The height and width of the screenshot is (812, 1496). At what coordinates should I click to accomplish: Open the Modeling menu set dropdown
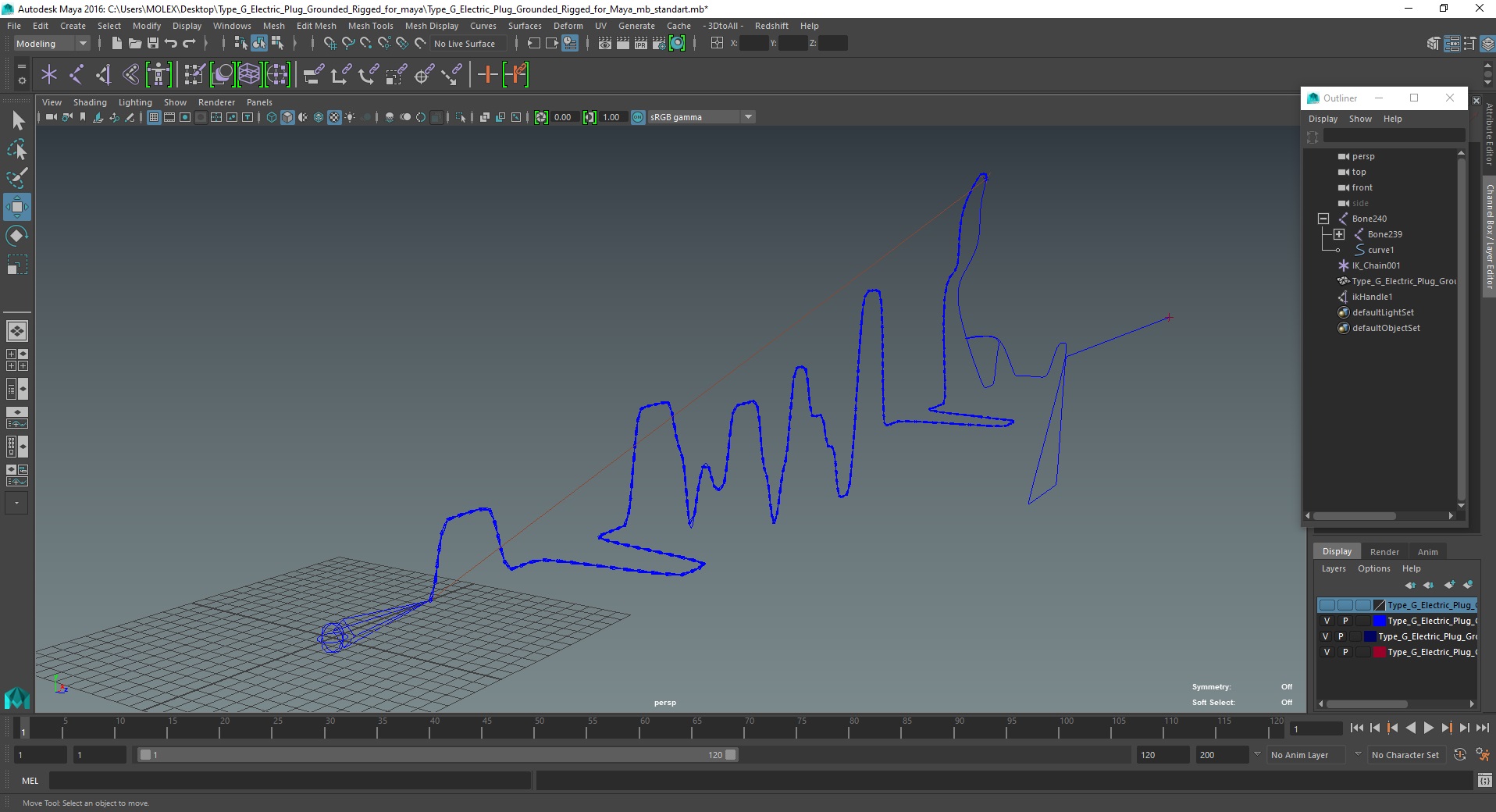pos(52,44)
